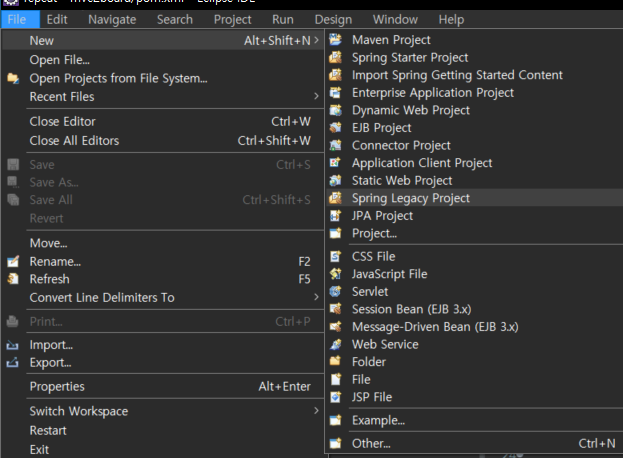Open the Navigate menu
This screenshot has width=623, height=458.
tap(112, 19)
